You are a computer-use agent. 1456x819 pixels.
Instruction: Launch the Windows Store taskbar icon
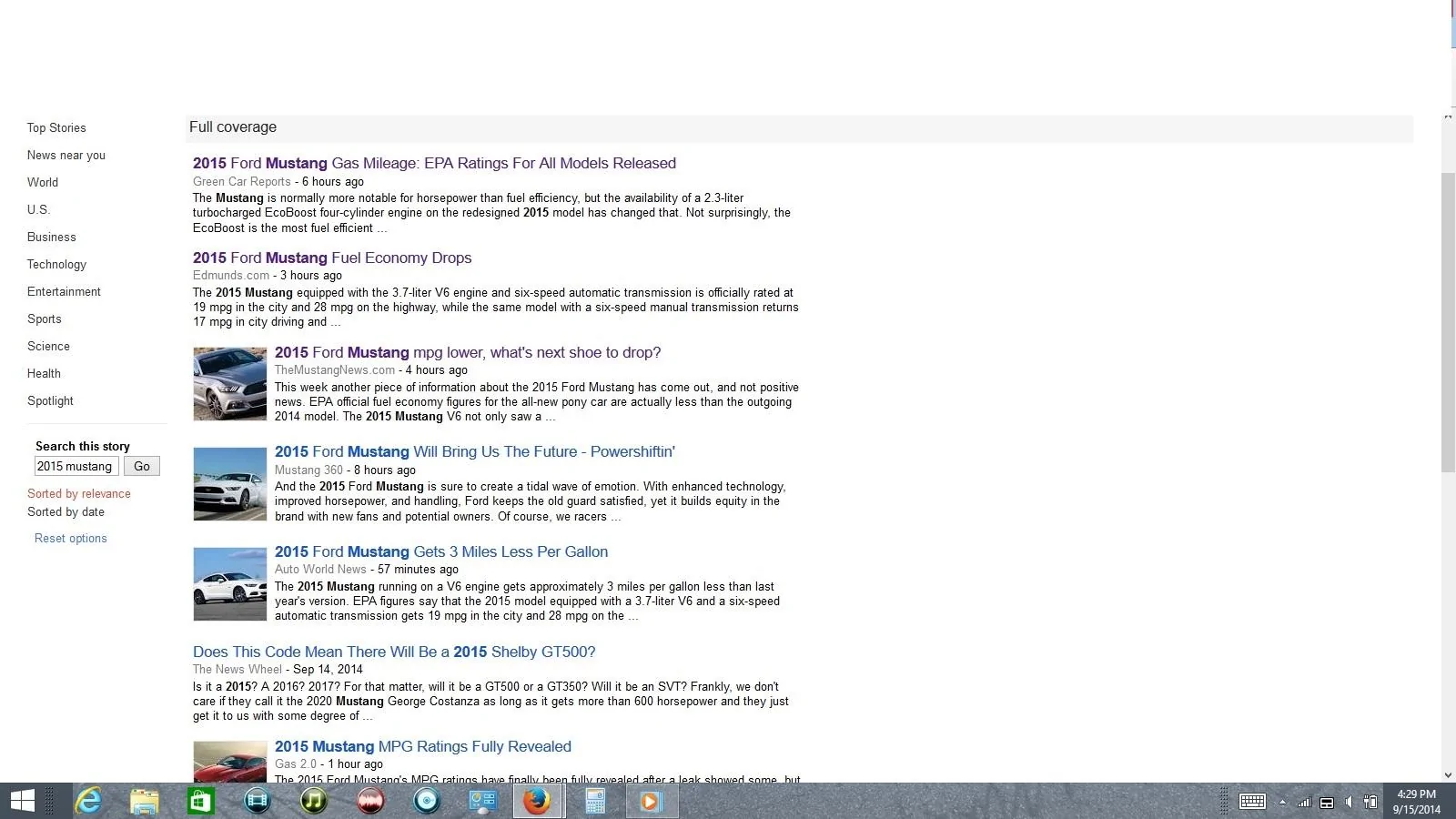coord(200,801)
